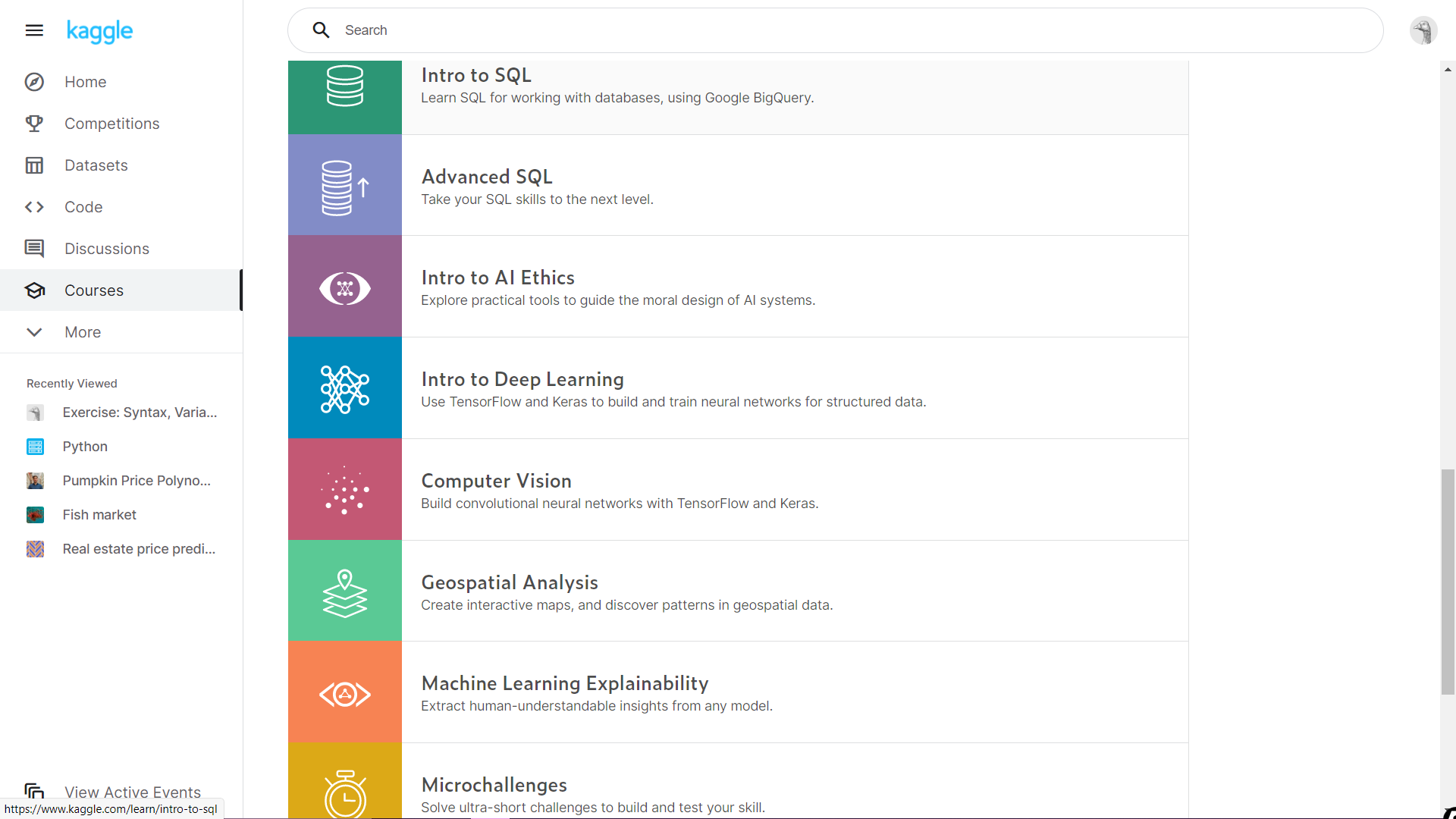1456x819 pixels.
Task: Open recently viewed Pumpkin Price Polyno...
Action: point(136,481)
